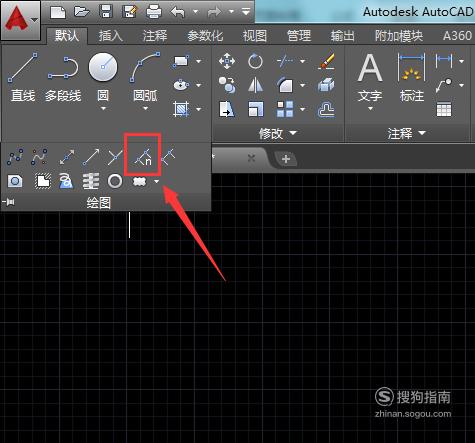Select the ray tool

(91, 157)
